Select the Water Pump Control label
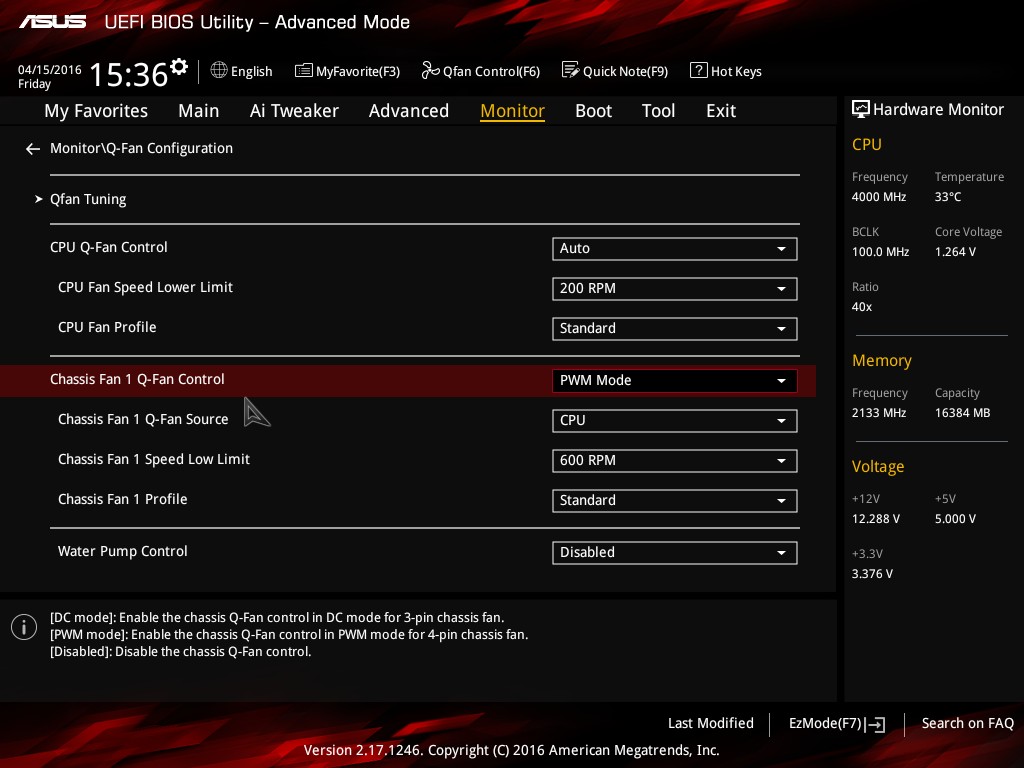The height and width of the screenshot is (768, 1024). point(123,552)
